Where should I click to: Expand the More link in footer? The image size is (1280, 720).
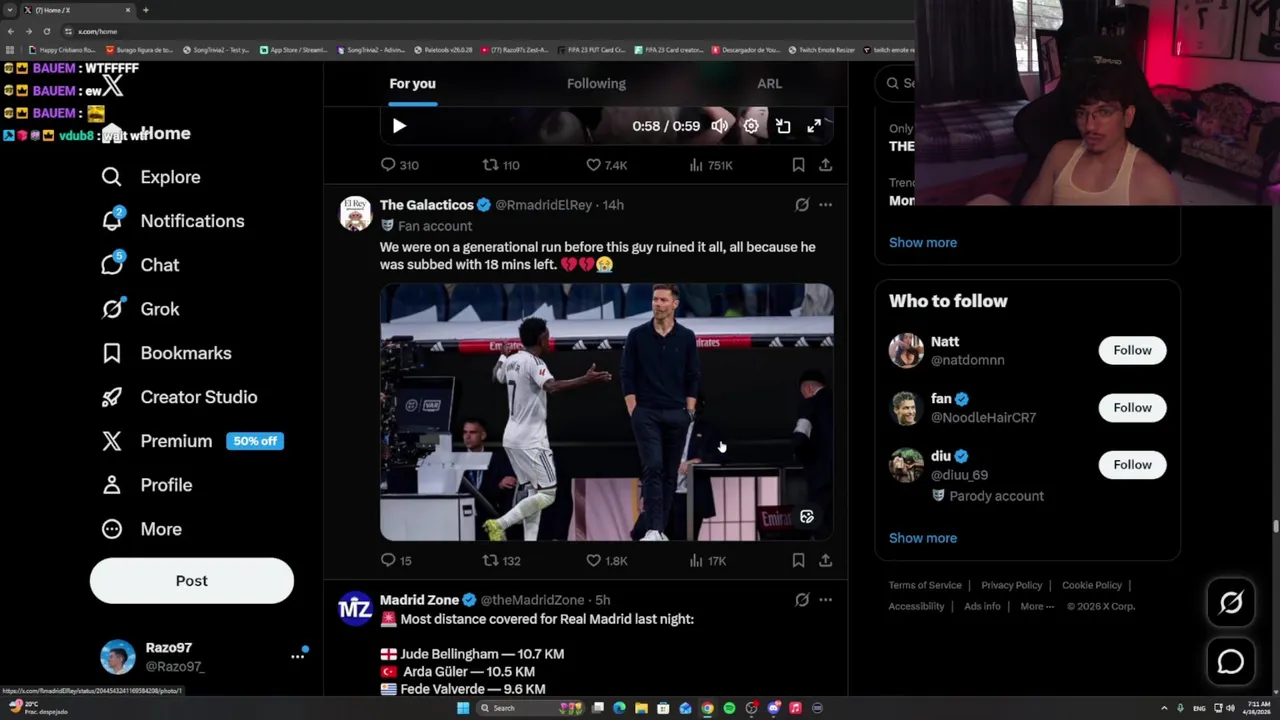click(x=1037, y=606)
